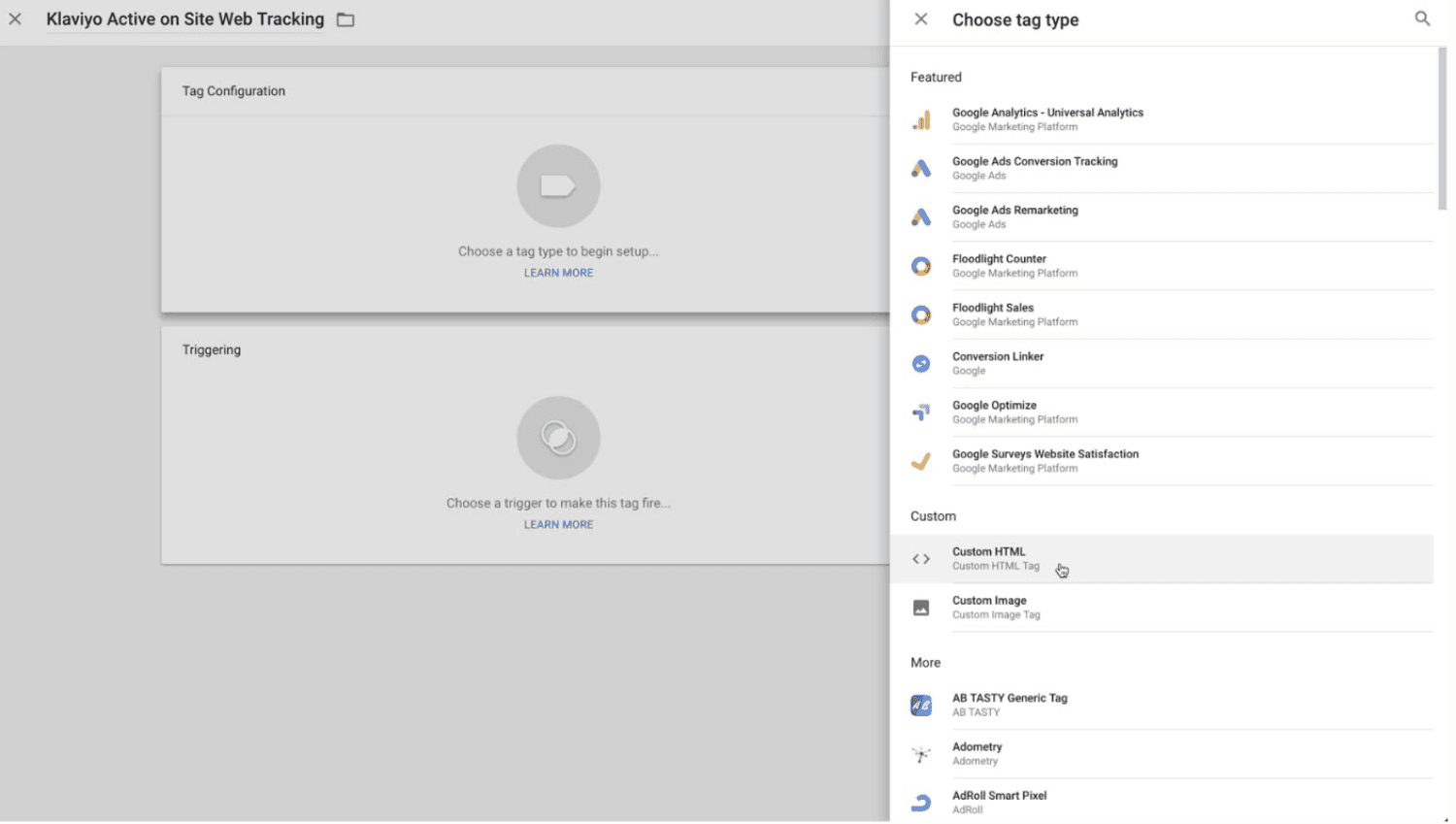Open search in Choose tag type panel

(1422, 18)
